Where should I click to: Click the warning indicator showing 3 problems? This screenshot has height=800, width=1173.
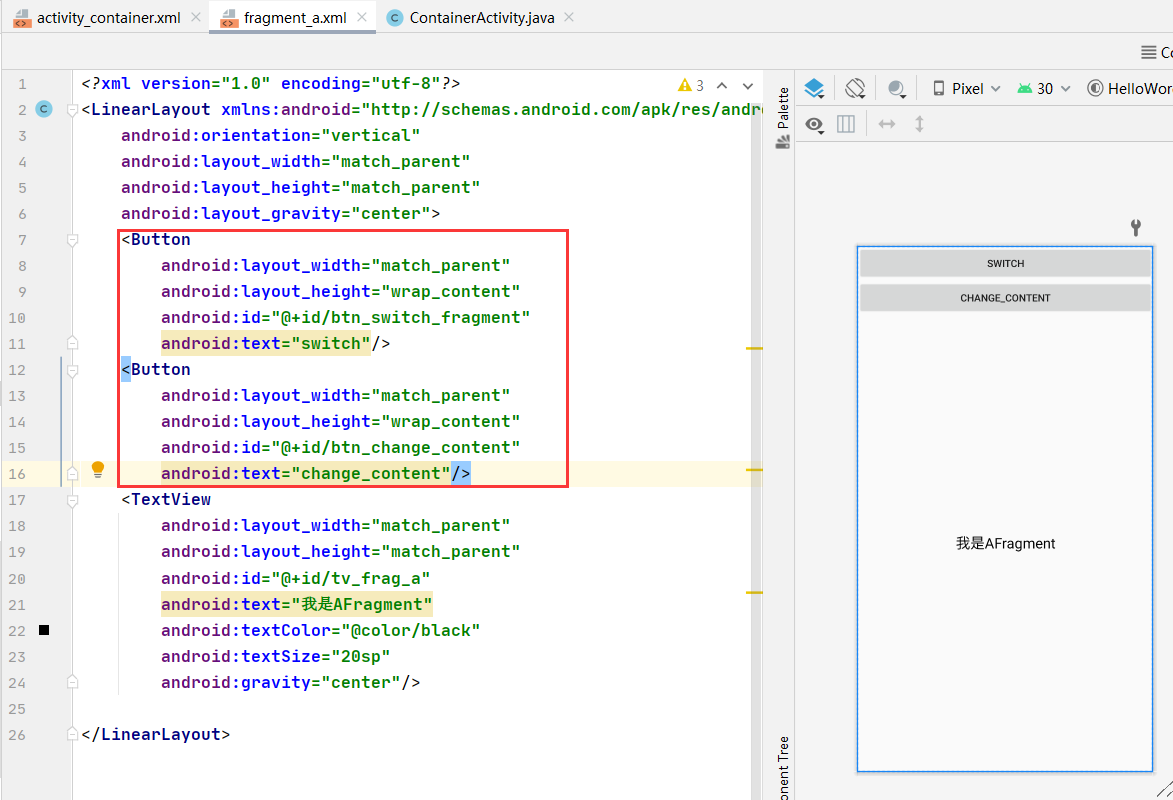pyautogui.click(x=690, y=85)
